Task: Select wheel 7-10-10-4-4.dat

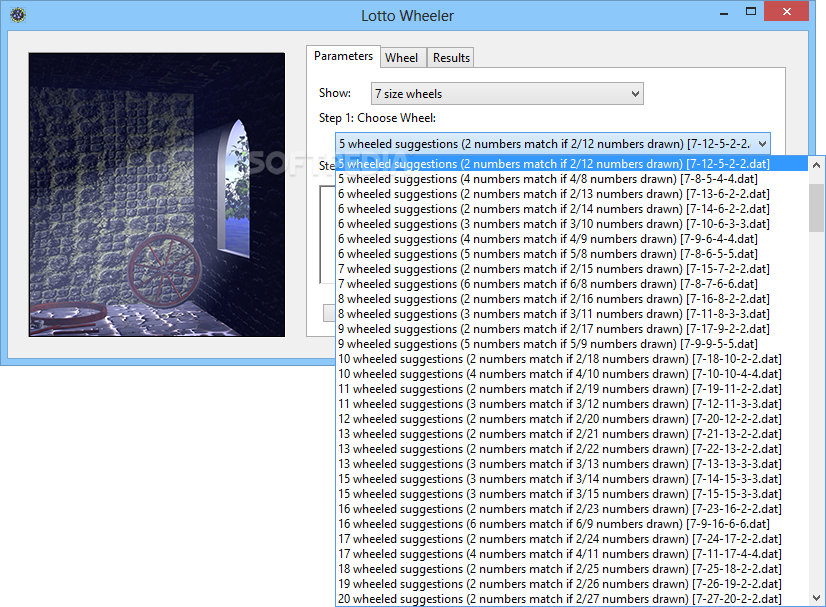Action: tap(571, 374)
